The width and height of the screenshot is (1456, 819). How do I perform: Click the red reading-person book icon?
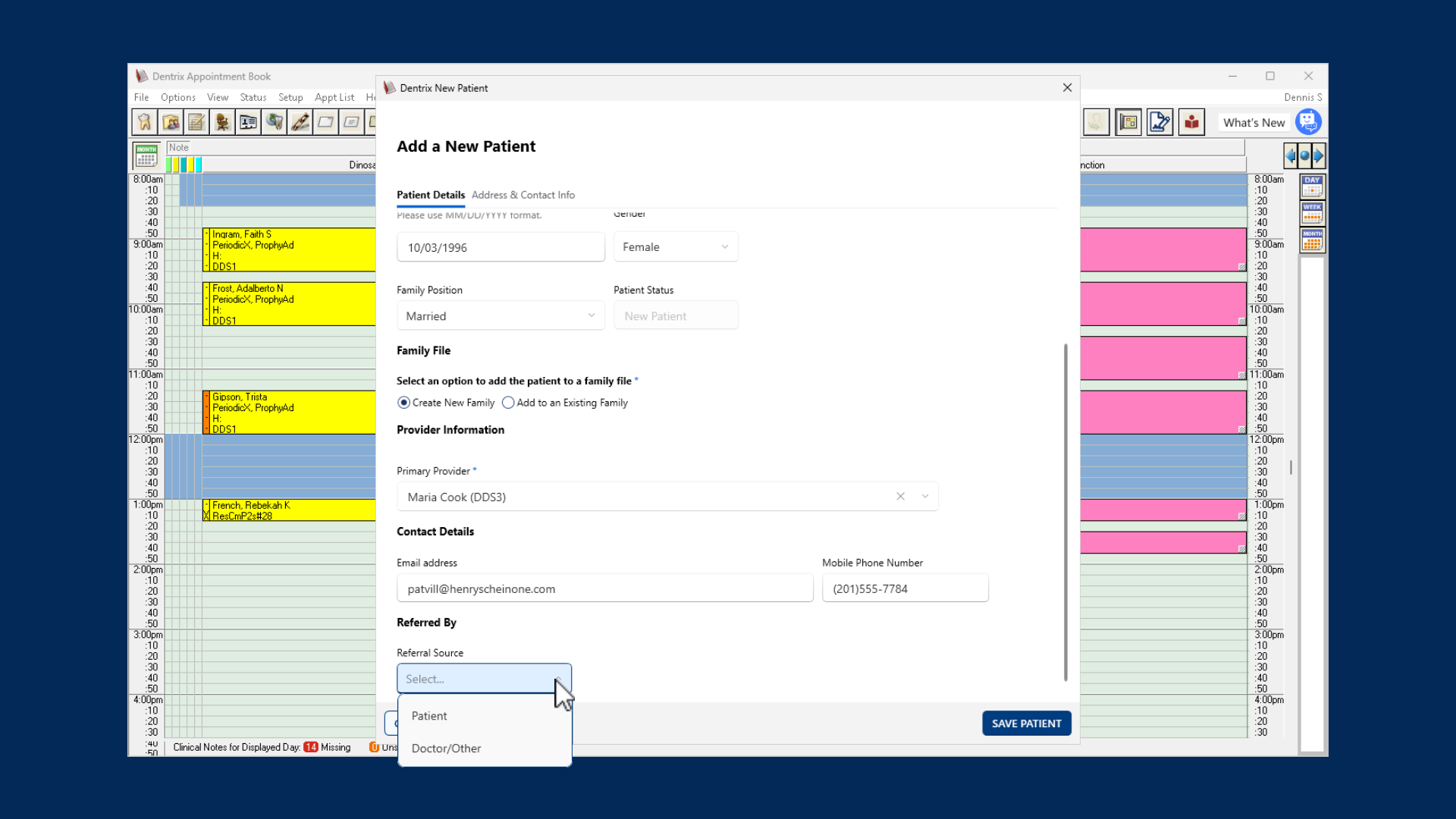click(1192, 122)
